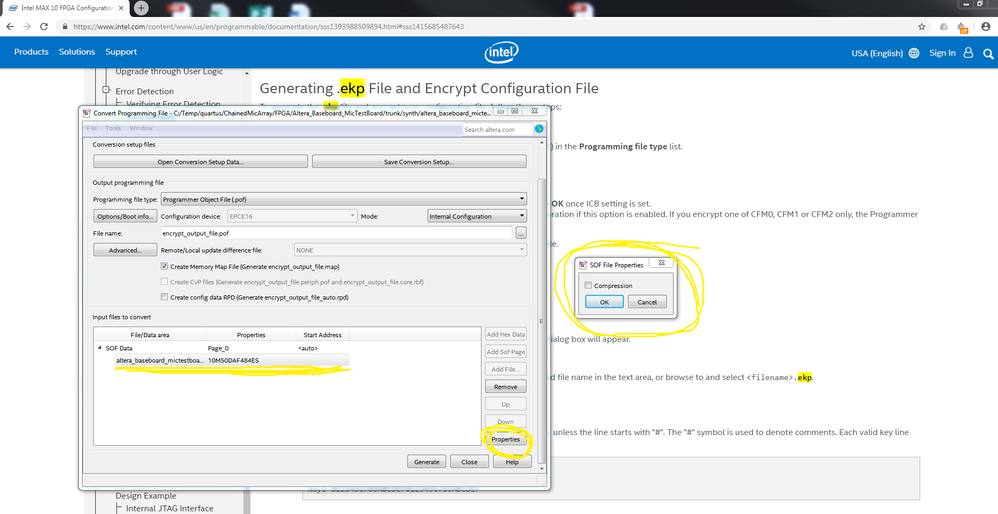Toggle Create Memory Map File checkbox
998x514 pixels.
164,267
